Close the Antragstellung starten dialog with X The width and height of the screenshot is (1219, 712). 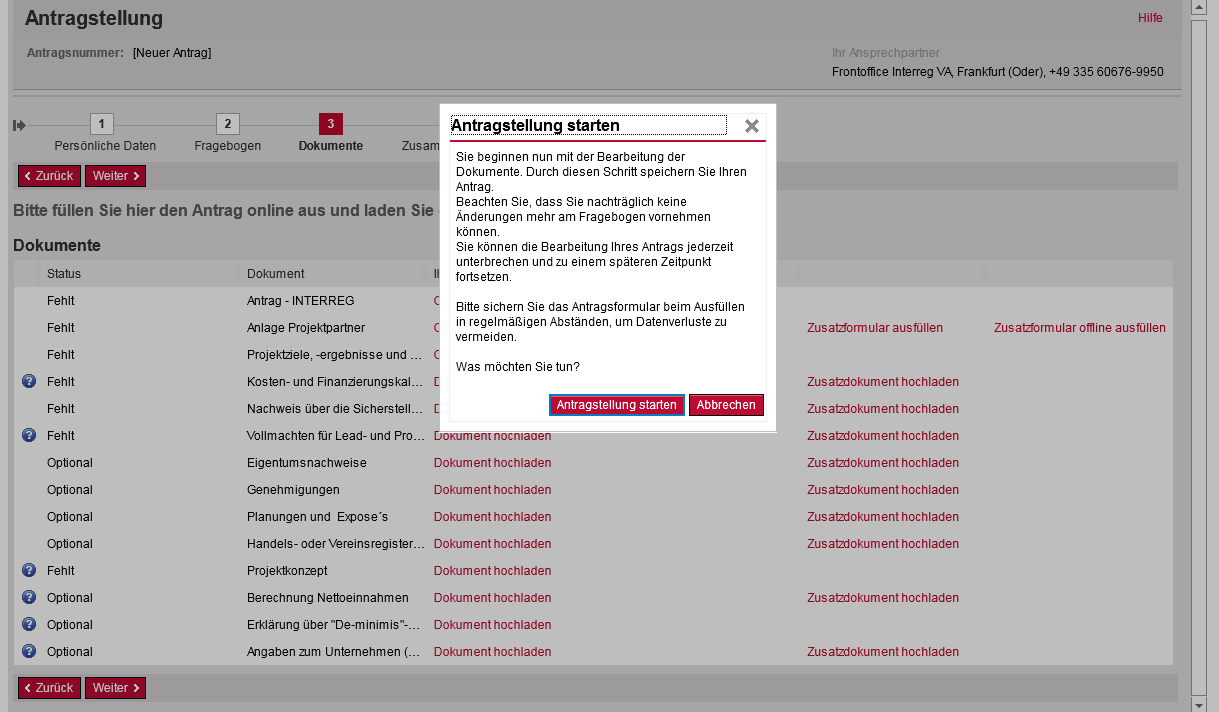(x=752, y=126)
